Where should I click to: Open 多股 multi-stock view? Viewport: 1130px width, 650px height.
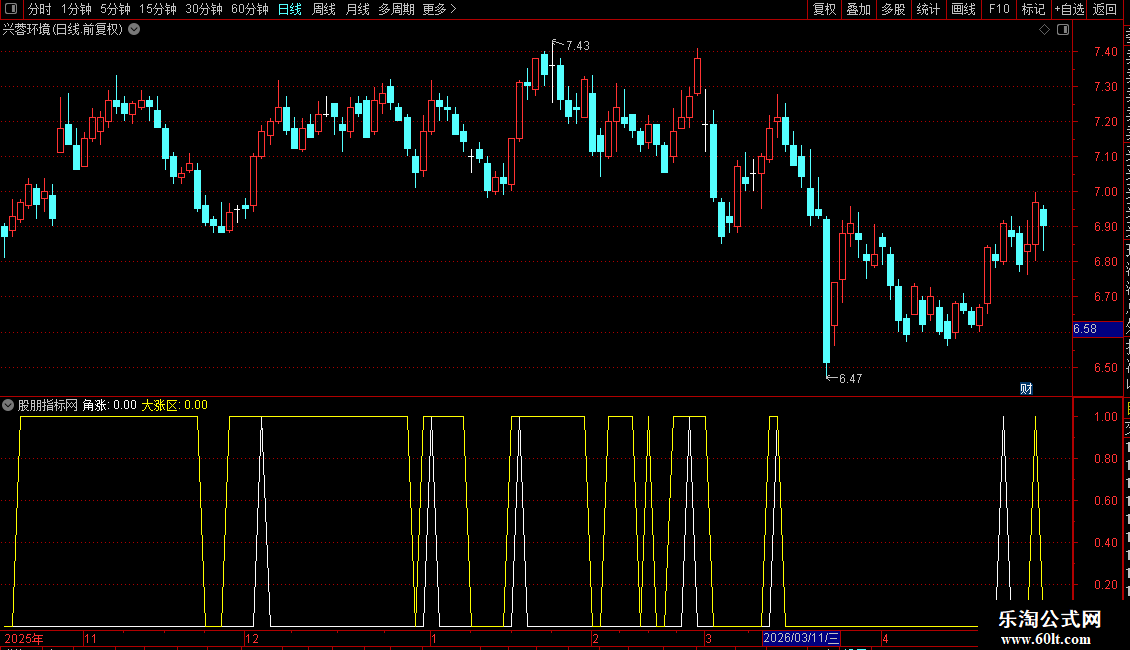893,9
